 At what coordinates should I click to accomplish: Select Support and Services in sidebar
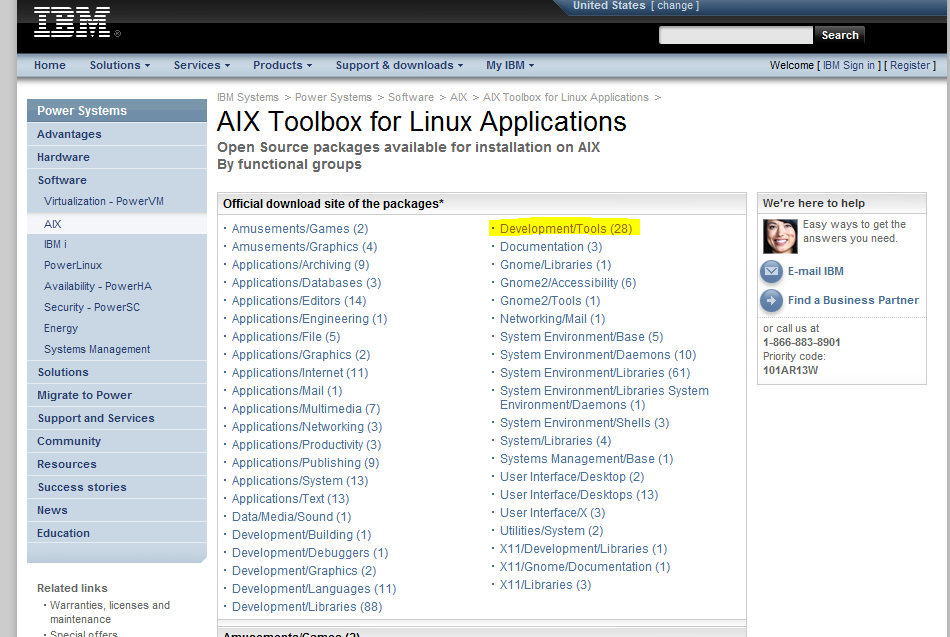pyautogui.click(x=117, y=418)
